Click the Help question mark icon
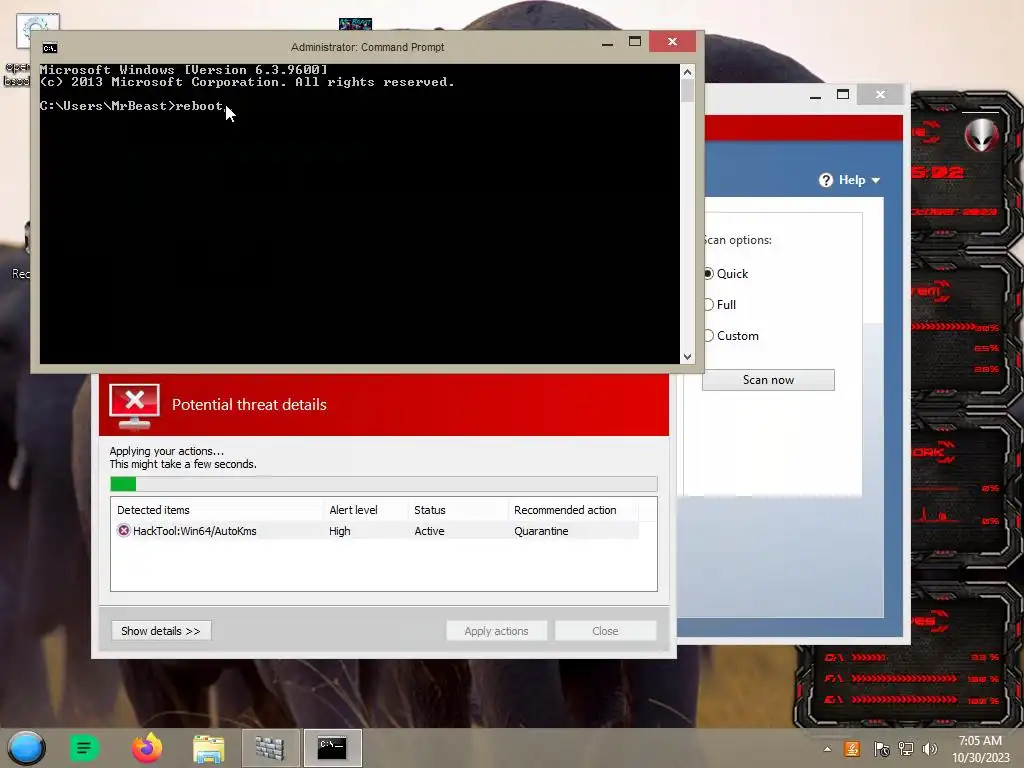Viewport: 1024px width, 768px height. pyautogui.click(x=826, y=180)
